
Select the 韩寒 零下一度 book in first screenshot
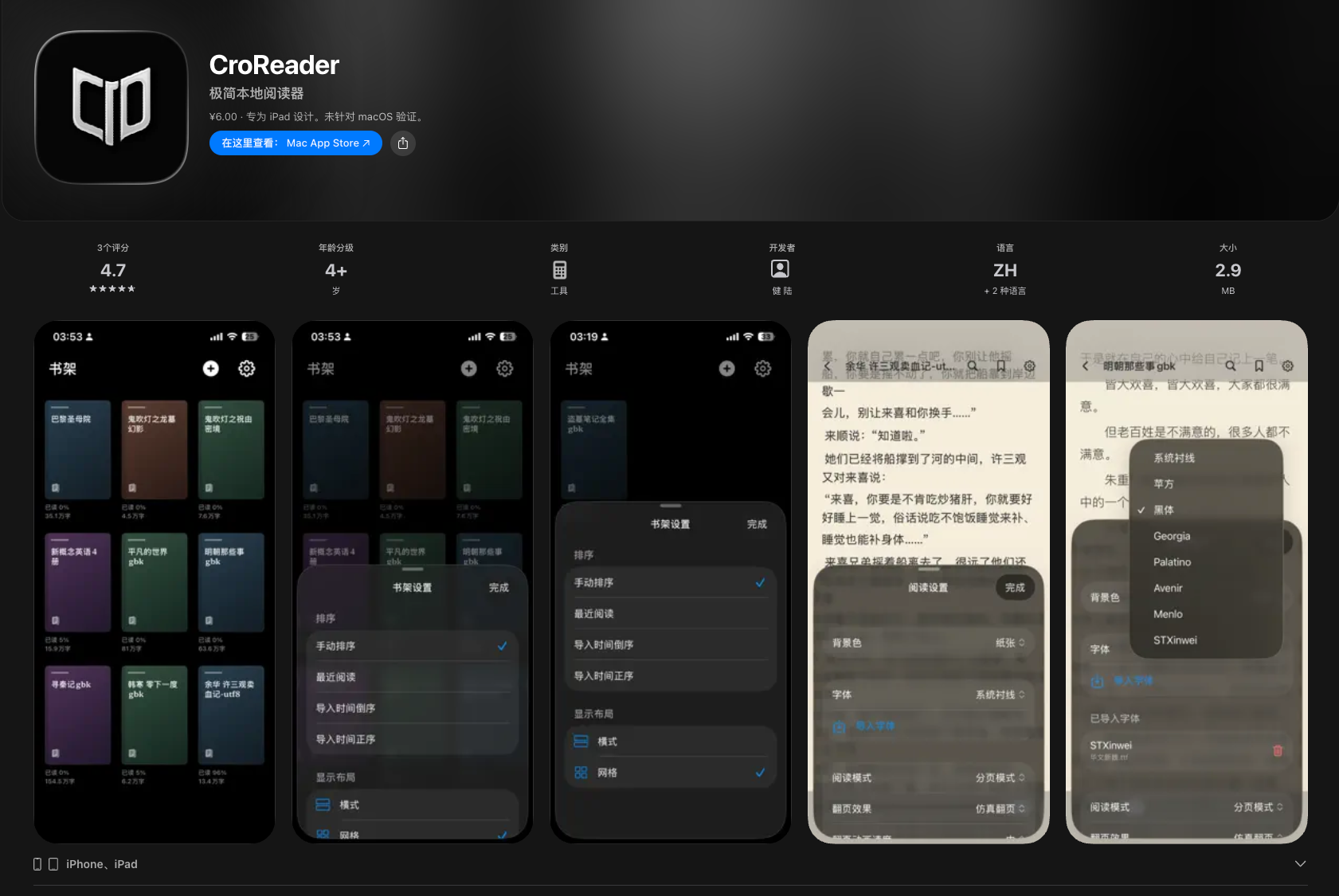tap(155, 715)
